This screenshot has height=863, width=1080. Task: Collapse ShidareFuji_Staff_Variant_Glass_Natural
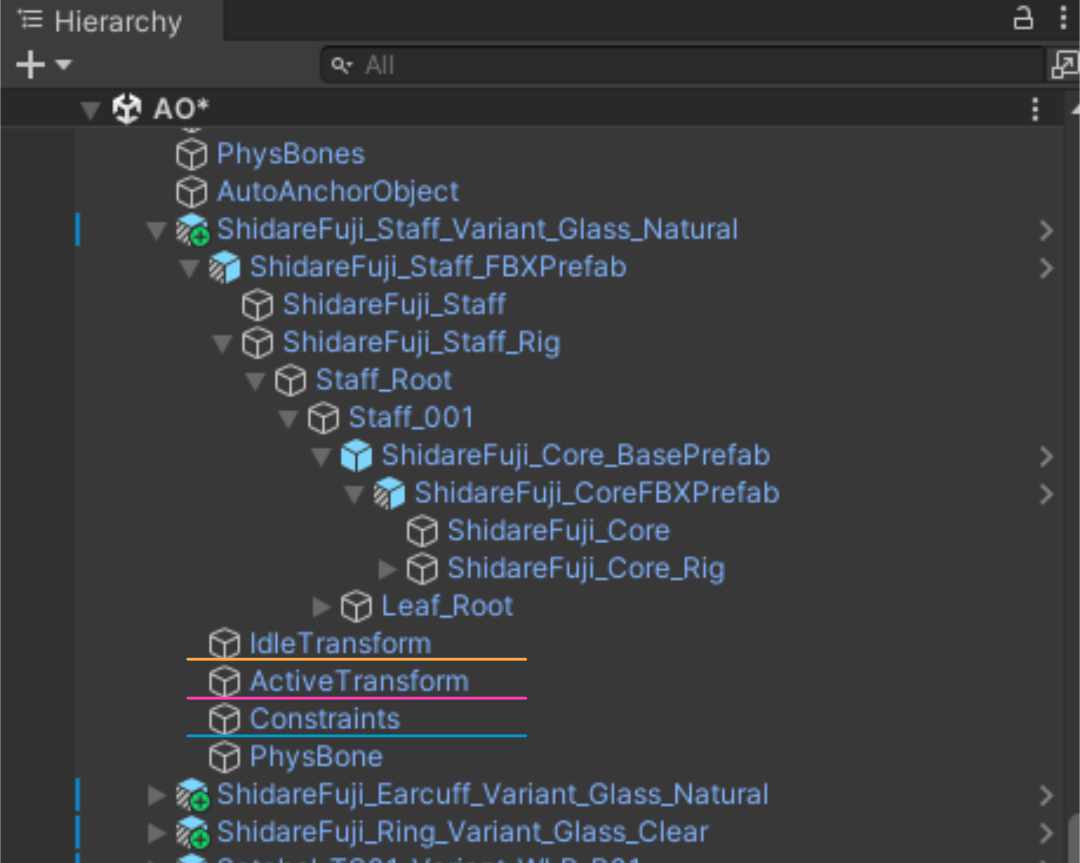tap(156, 230)
